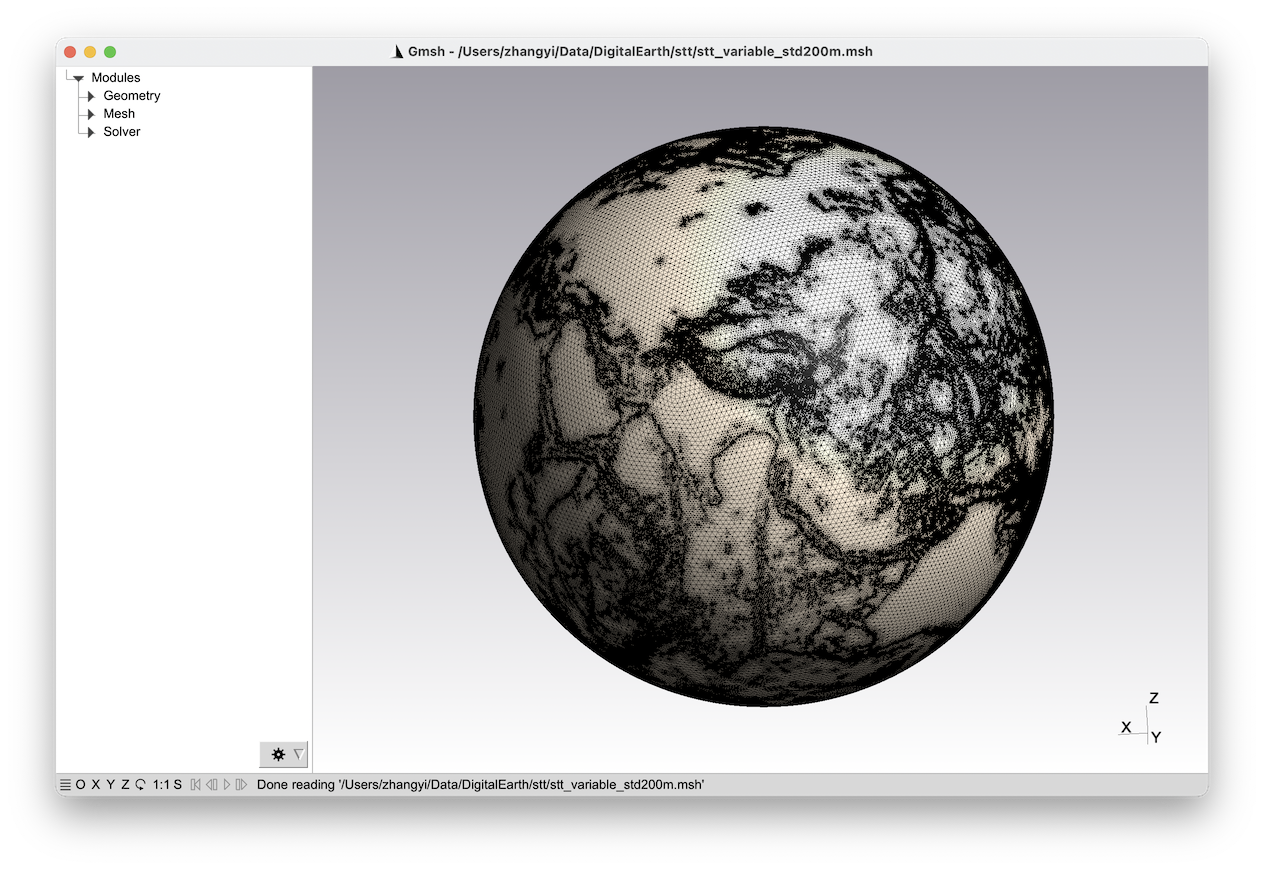Click the gear settings button in sidebar

pos(278,754)
